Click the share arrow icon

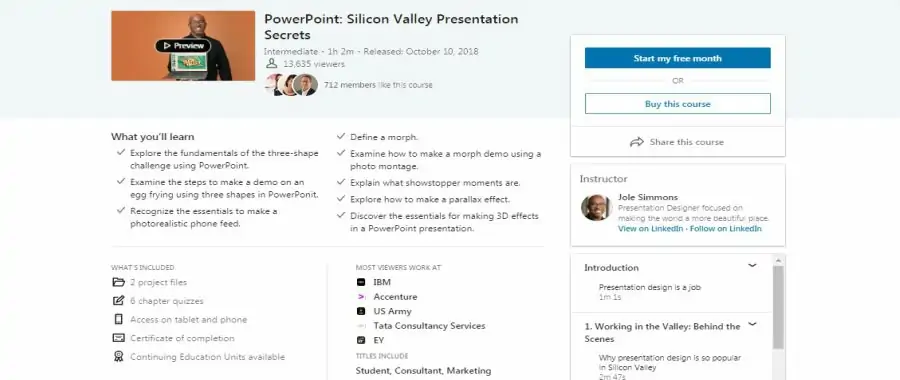tap(637, 142)
